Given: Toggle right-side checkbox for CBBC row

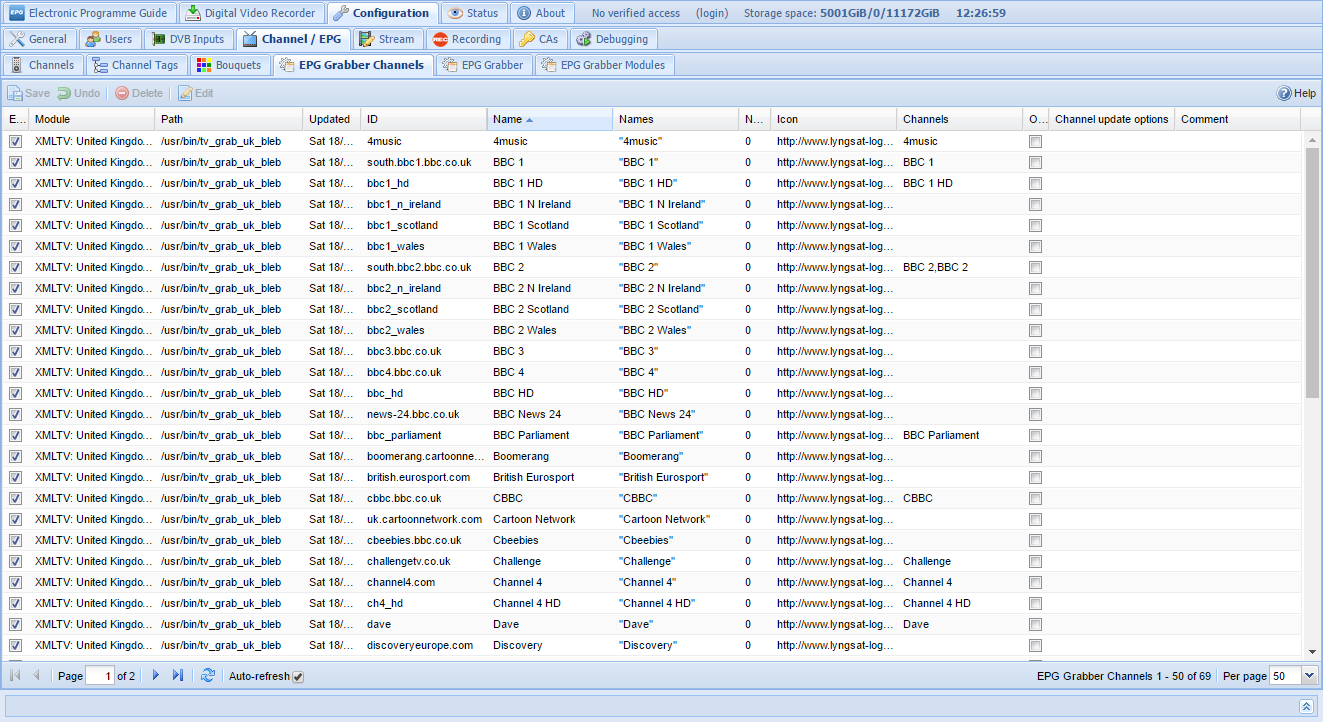Looking at the screenshot, I should click(1035, 499).
